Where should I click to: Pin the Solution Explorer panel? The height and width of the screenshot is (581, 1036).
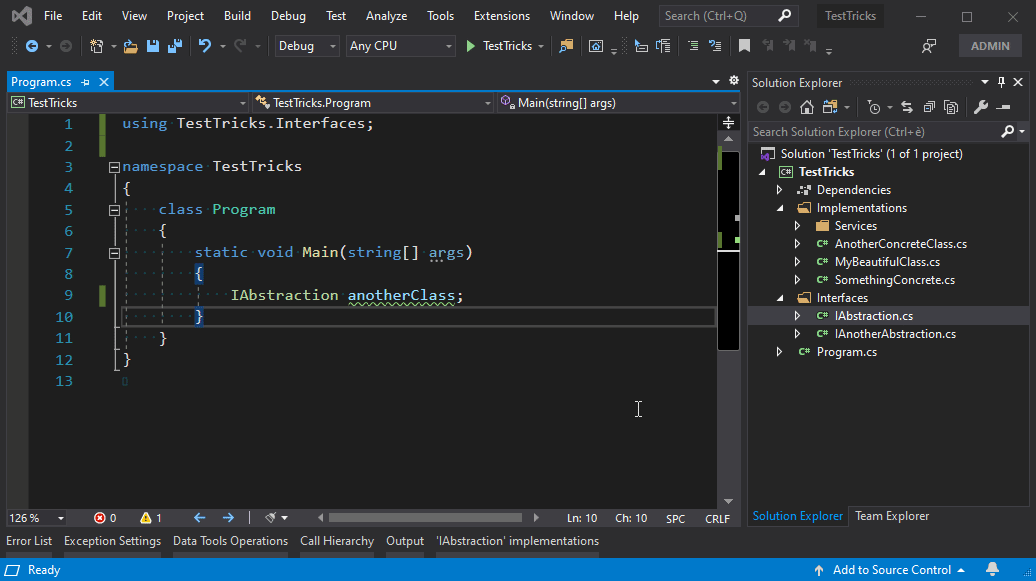pos(1001,82)
